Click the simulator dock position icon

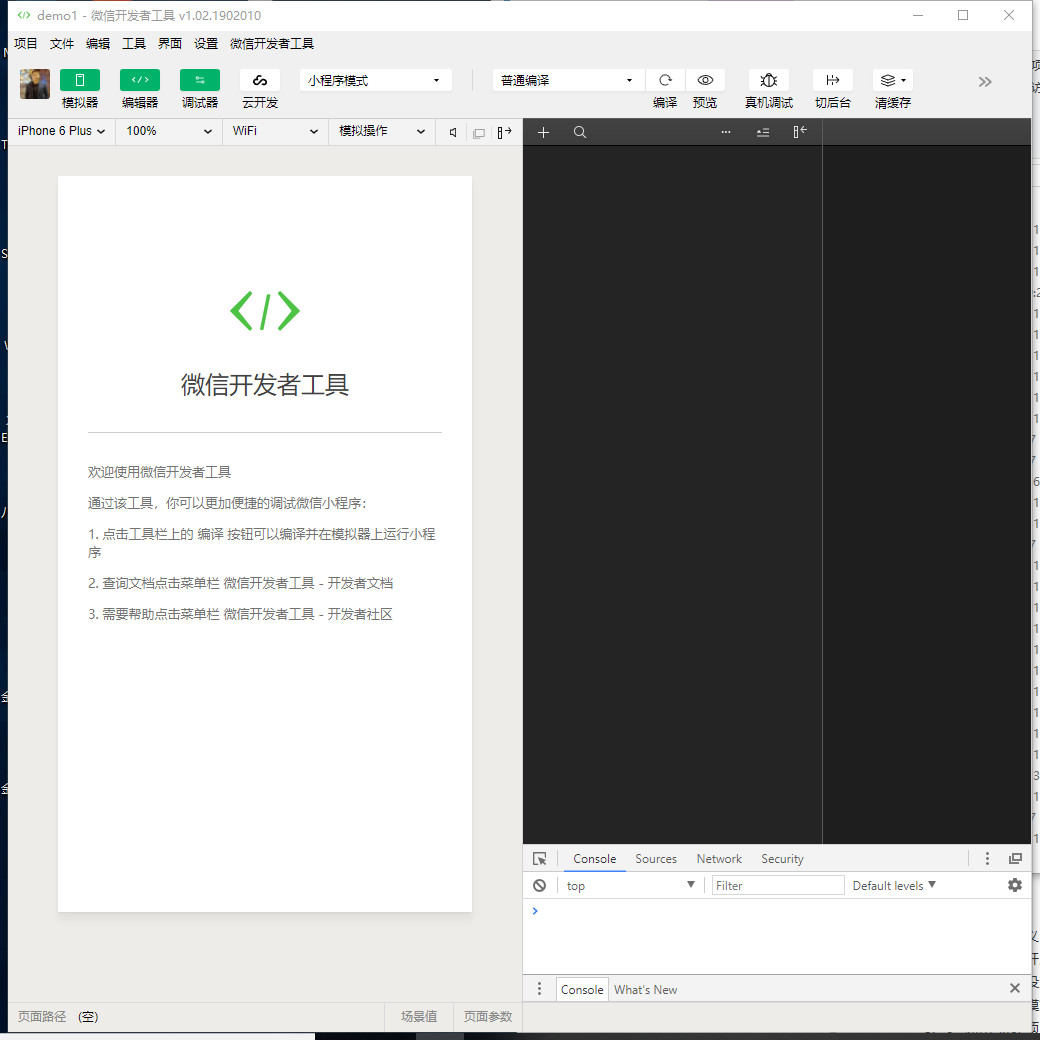tap(505, 132)
